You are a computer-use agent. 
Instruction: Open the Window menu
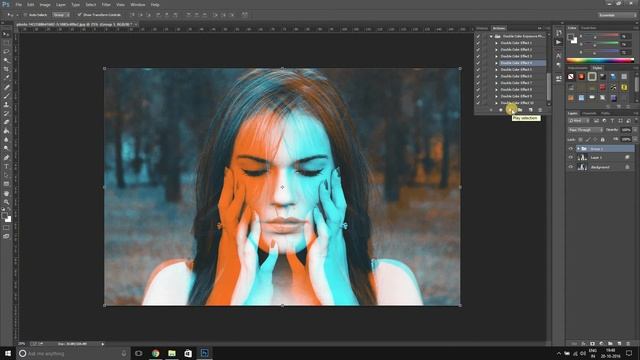click(x=138, y=4)
